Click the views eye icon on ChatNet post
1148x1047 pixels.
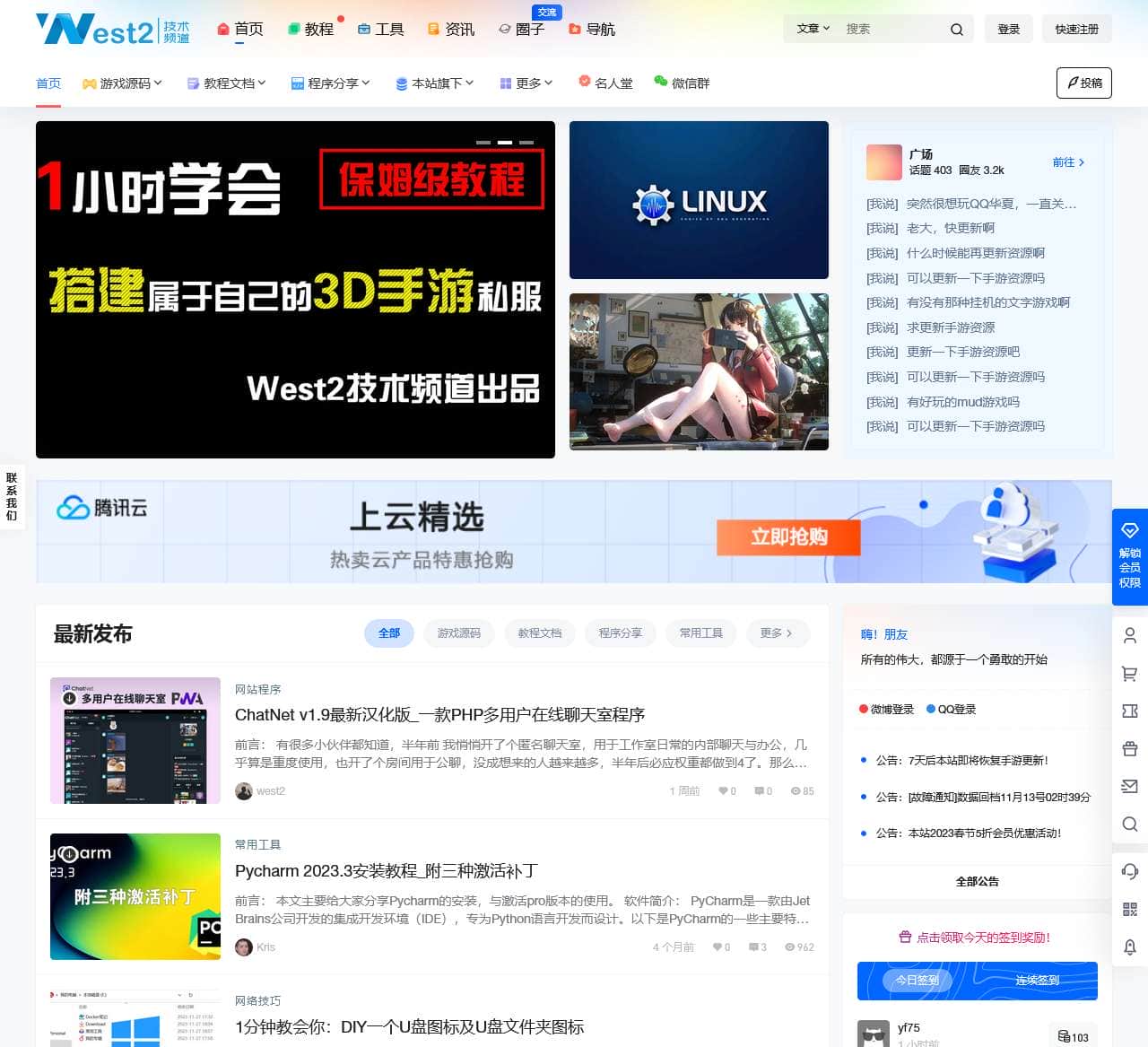tap(796, 791)
